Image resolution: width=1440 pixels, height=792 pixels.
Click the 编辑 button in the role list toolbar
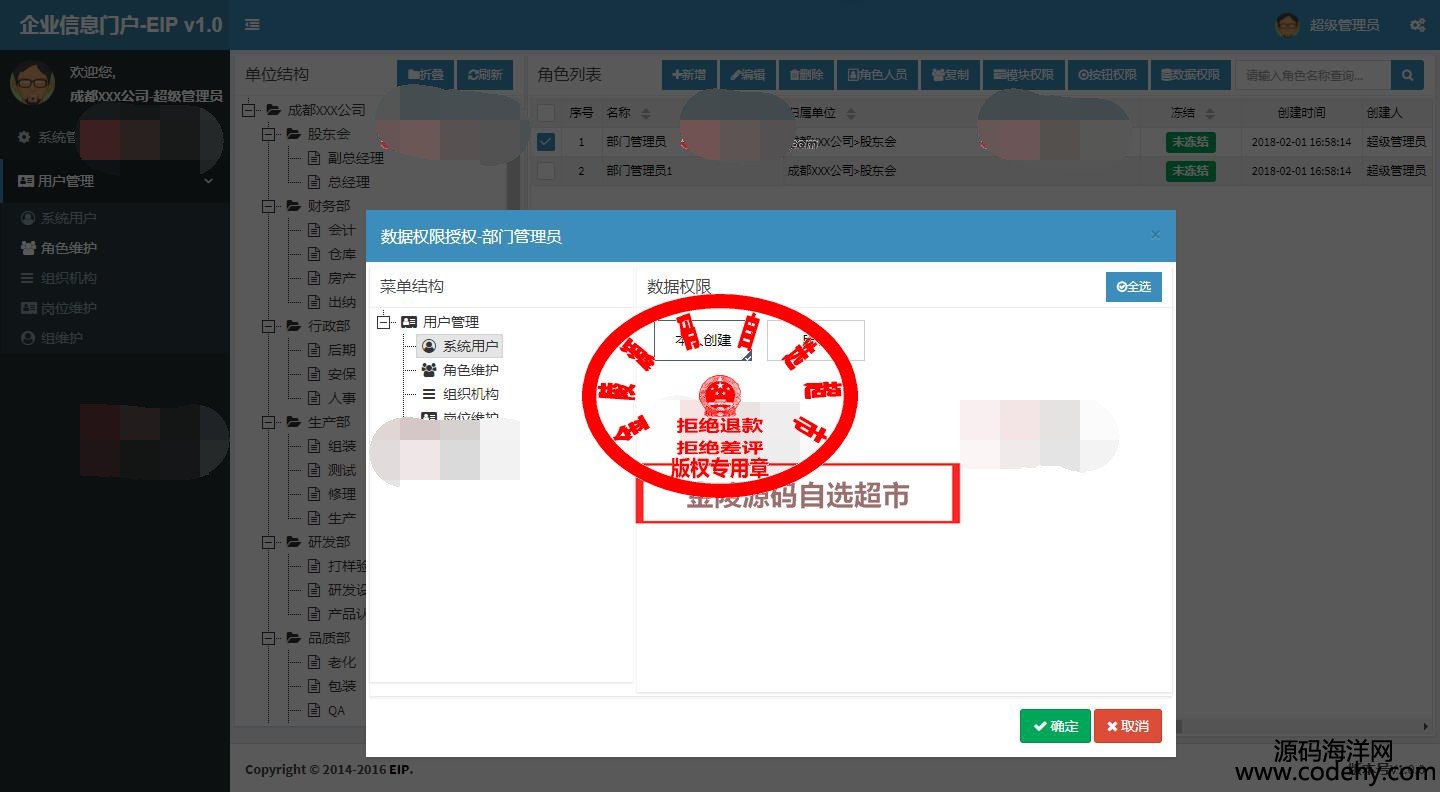pyautogui.click(x=747, y=75)
